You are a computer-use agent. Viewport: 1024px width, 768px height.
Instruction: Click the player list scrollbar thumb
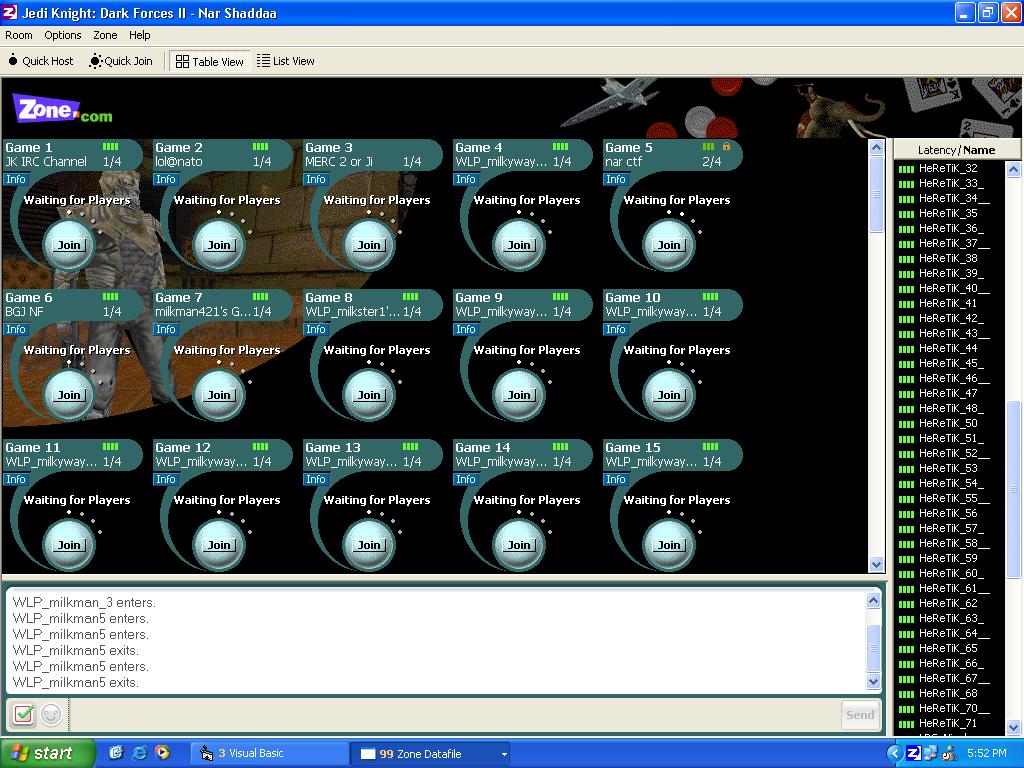(x=1014, y=488)
